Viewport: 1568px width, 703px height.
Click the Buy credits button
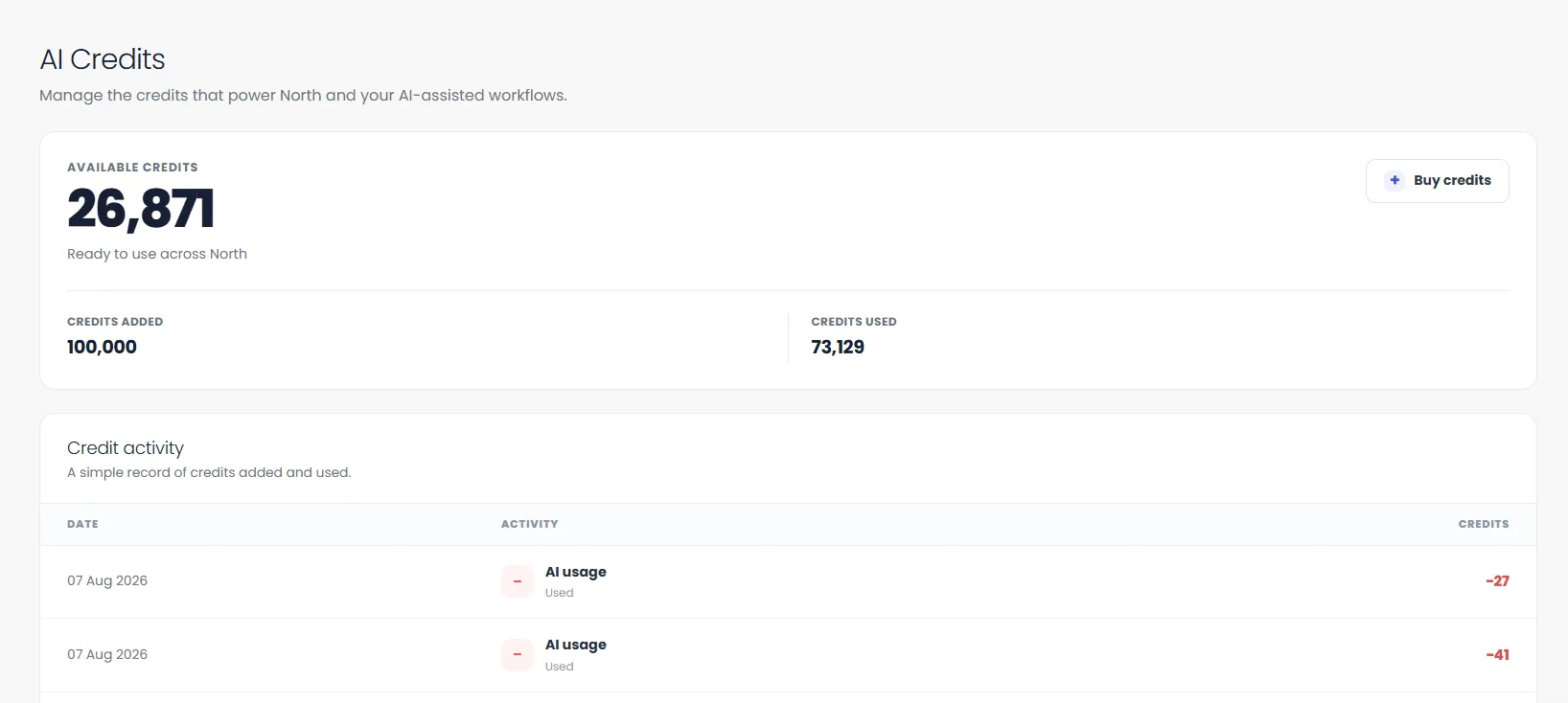[x=1437, y=181]
